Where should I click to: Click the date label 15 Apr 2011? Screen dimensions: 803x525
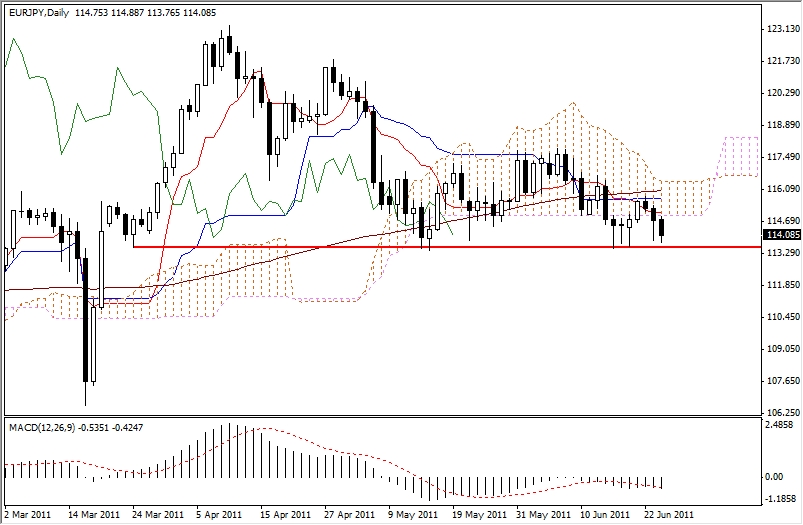coord(286,514)
